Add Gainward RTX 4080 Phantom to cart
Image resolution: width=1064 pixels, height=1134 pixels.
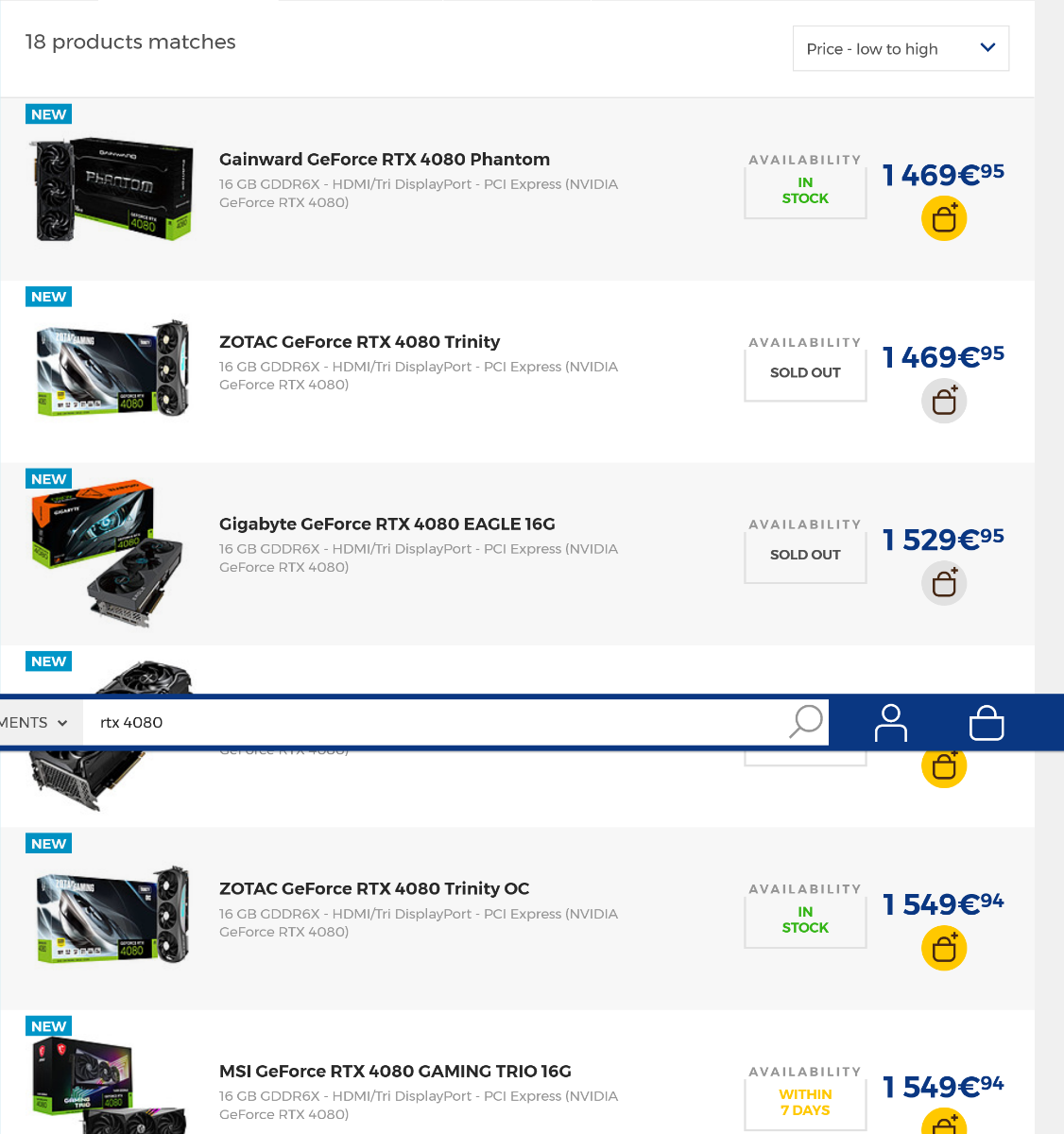click(x=944, y=218)
